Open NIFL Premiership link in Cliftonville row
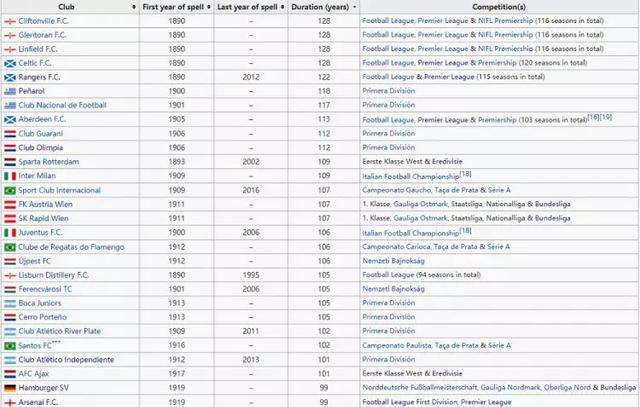 point(505,21)
